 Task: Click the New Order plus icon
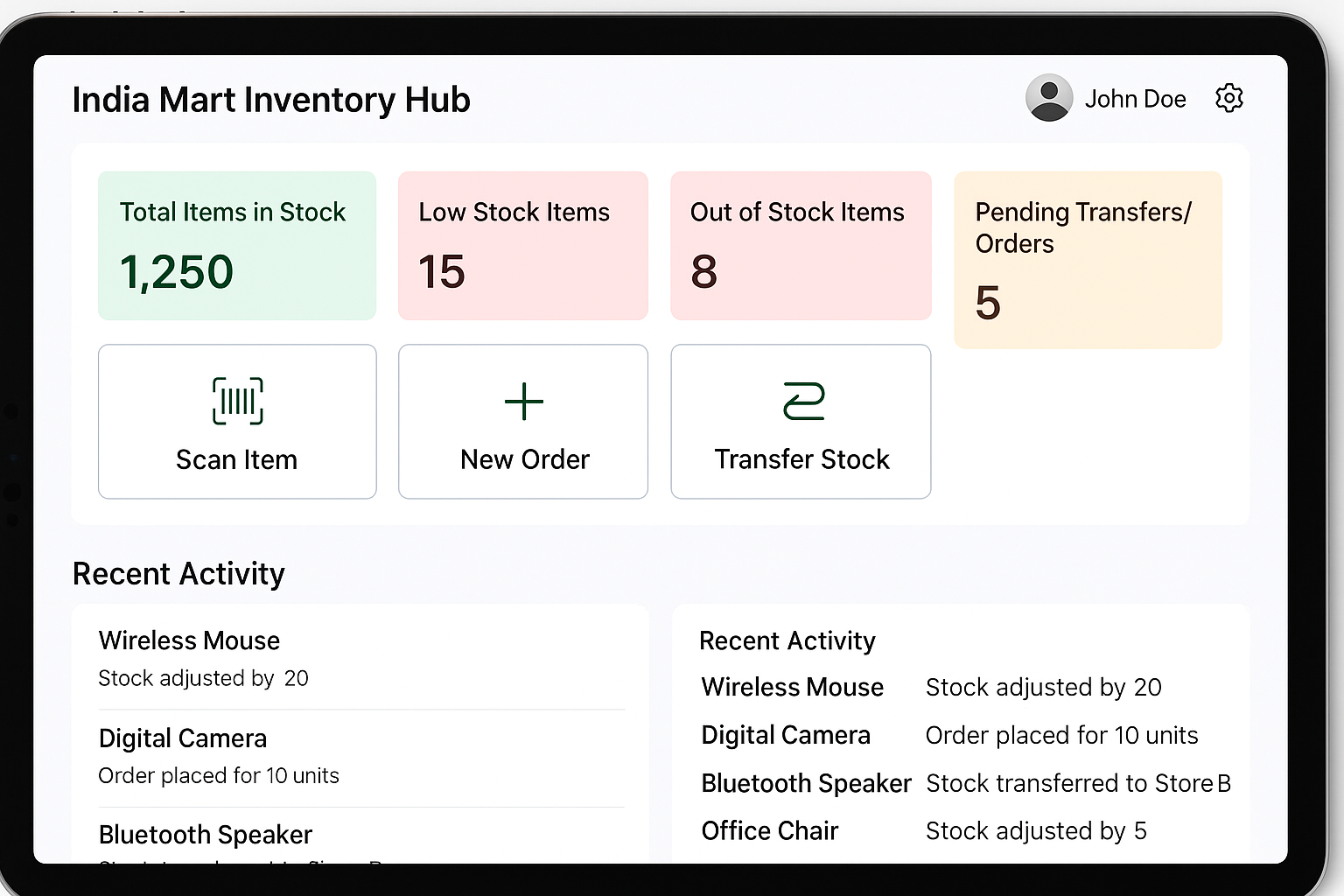click(x=522, y=402)
